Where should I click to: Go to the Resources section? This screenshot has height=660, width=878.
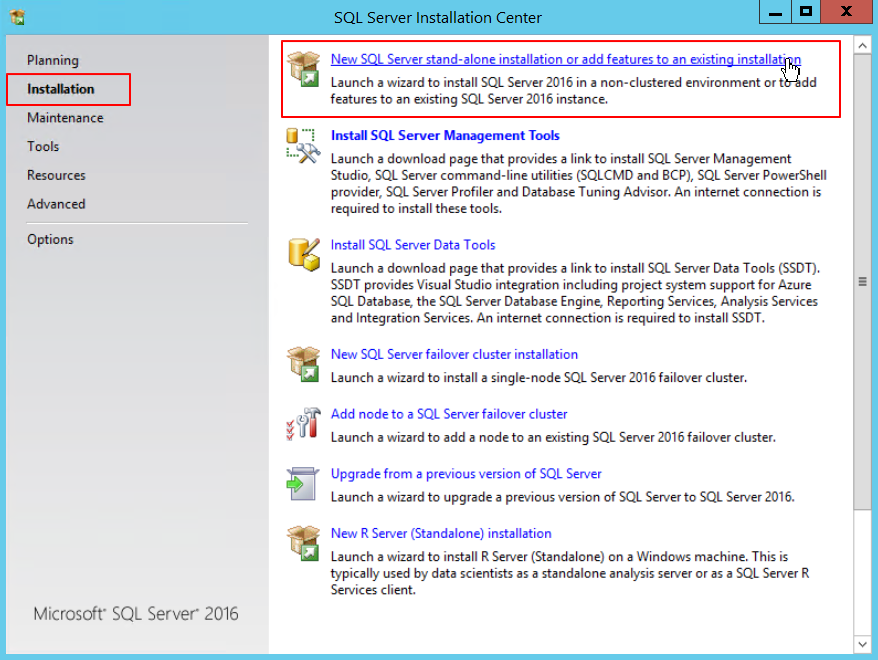coord(56,175)
